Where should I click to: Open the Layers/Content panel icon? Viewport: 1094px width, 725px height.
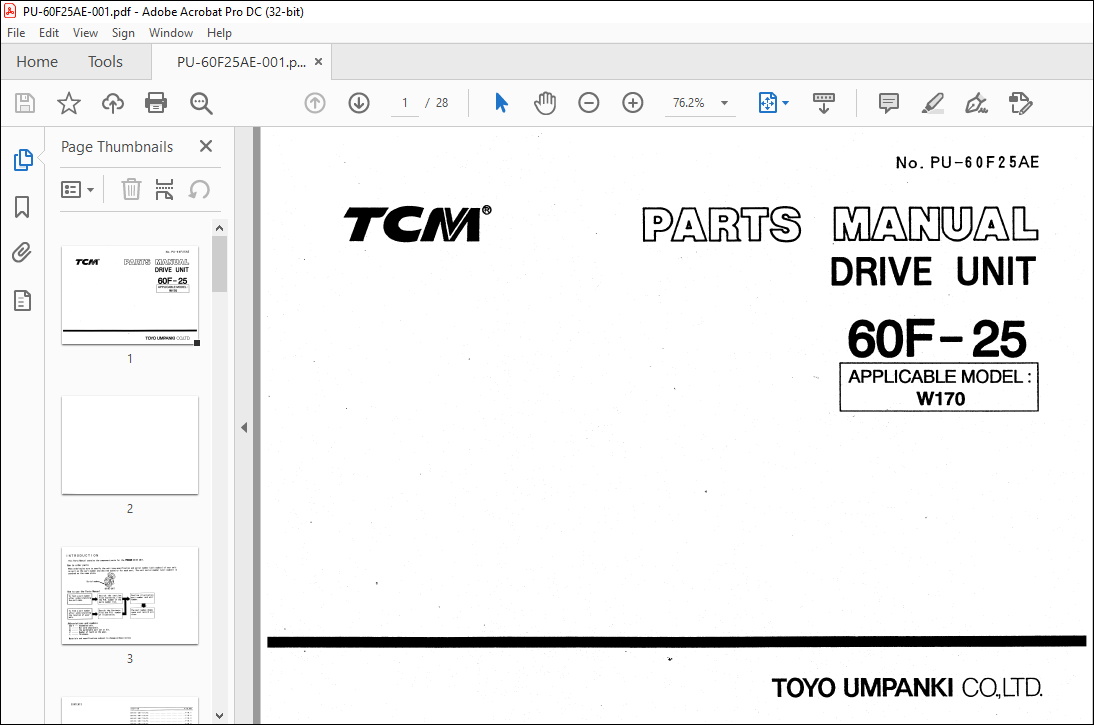click(x=22, y=301)
